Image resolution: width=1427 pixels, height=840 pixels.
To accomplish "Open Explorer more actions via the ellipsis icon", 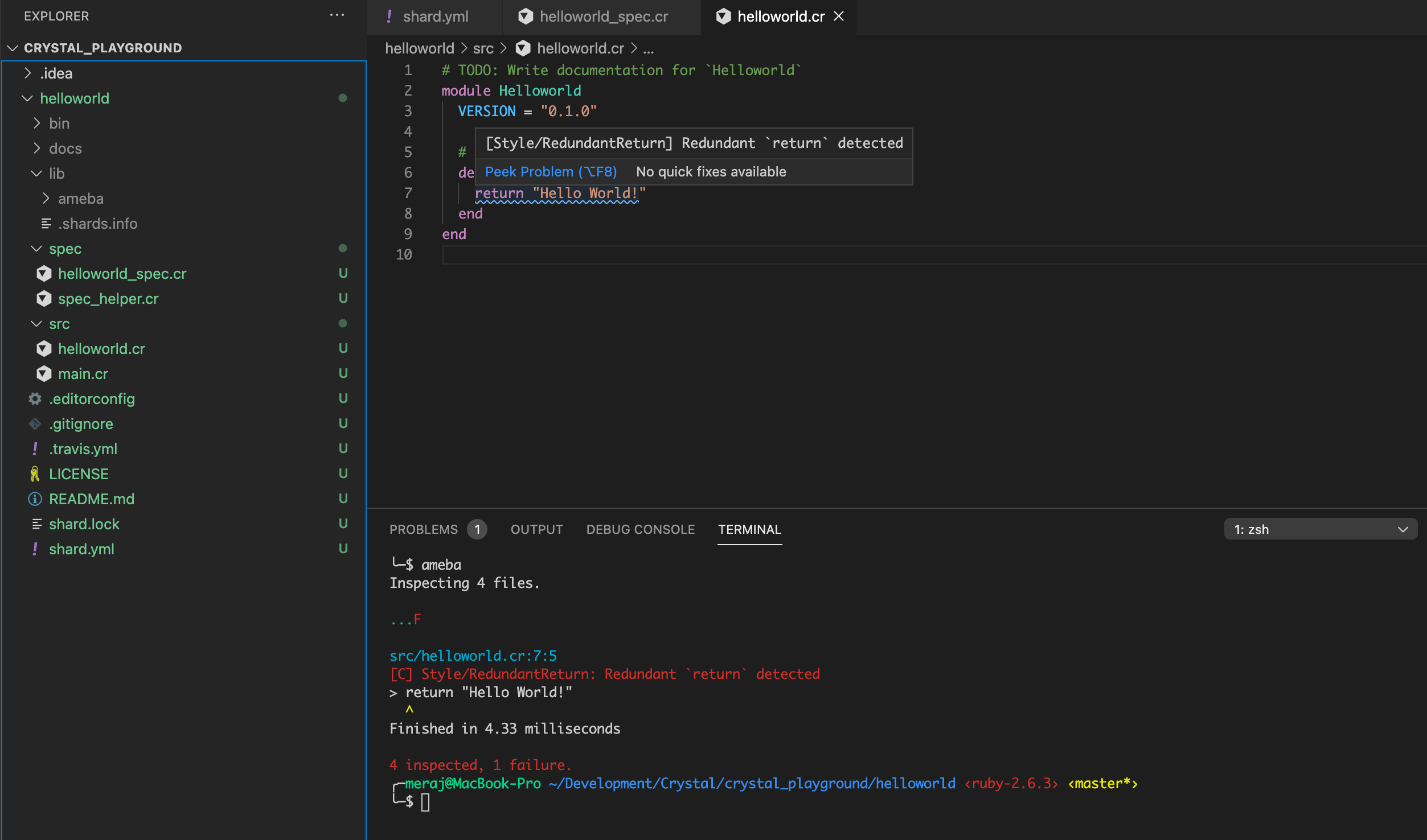I will pyautogui.click(x=337, y=15).
